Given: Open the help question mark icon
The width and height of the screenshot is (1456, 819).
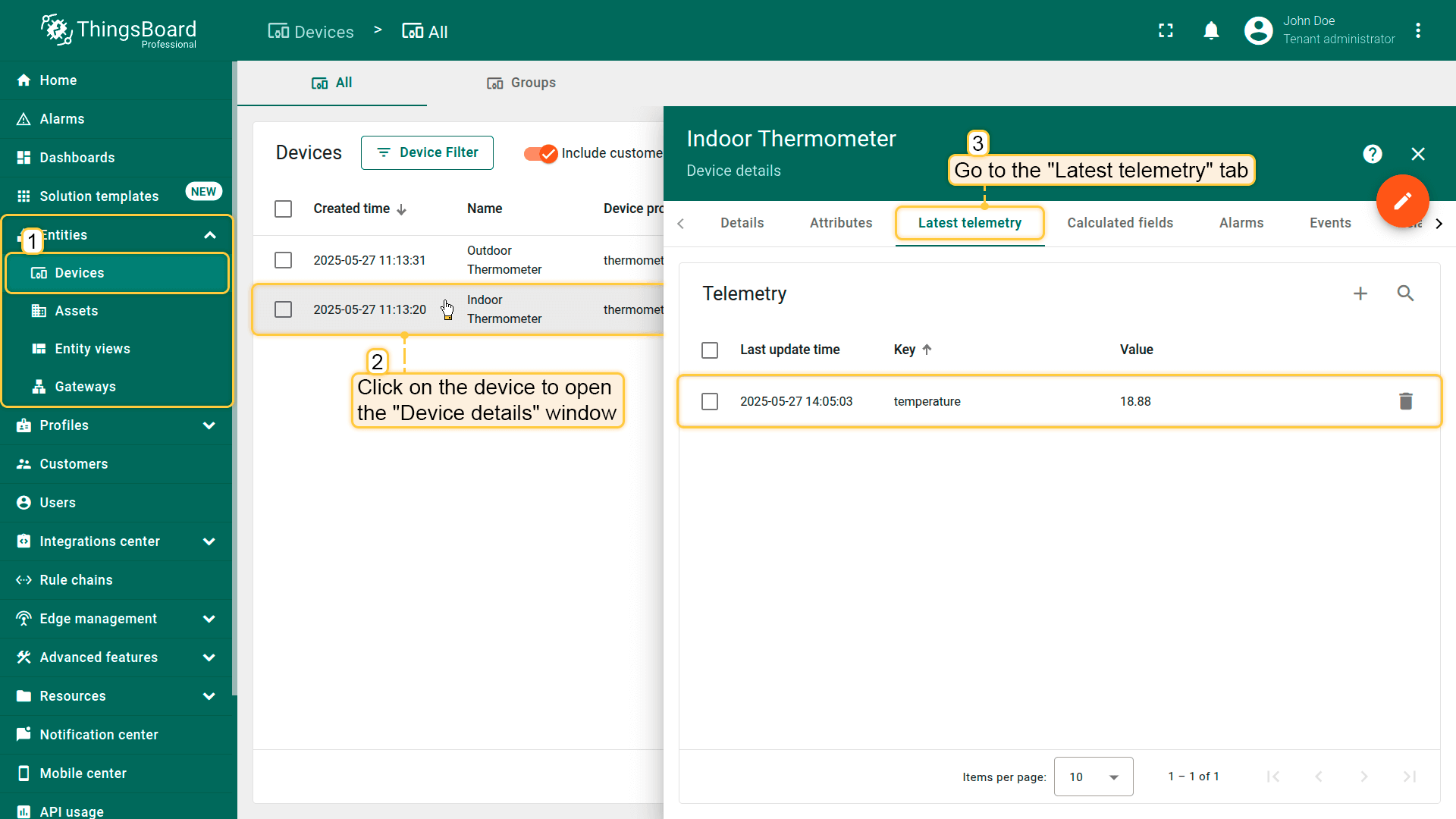Looking at the screenshot, I should click(1372, 154).
